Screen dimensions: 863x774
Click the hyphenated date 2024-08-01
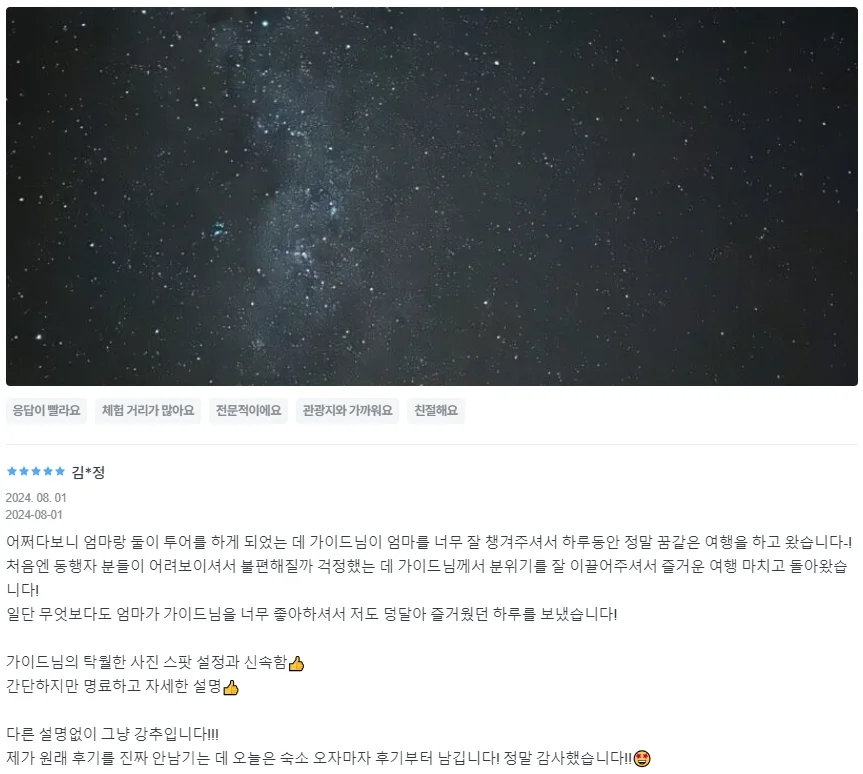34,515
